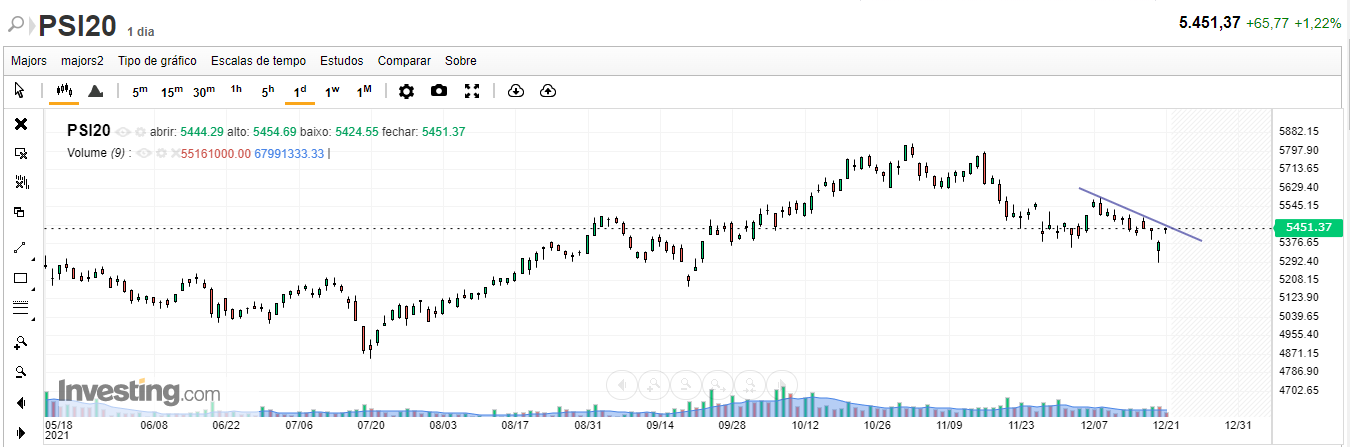Enter fullscreen chart mode
This screenshot has width=1350, height=447.
pyautogui.click(x=473, y=91)
